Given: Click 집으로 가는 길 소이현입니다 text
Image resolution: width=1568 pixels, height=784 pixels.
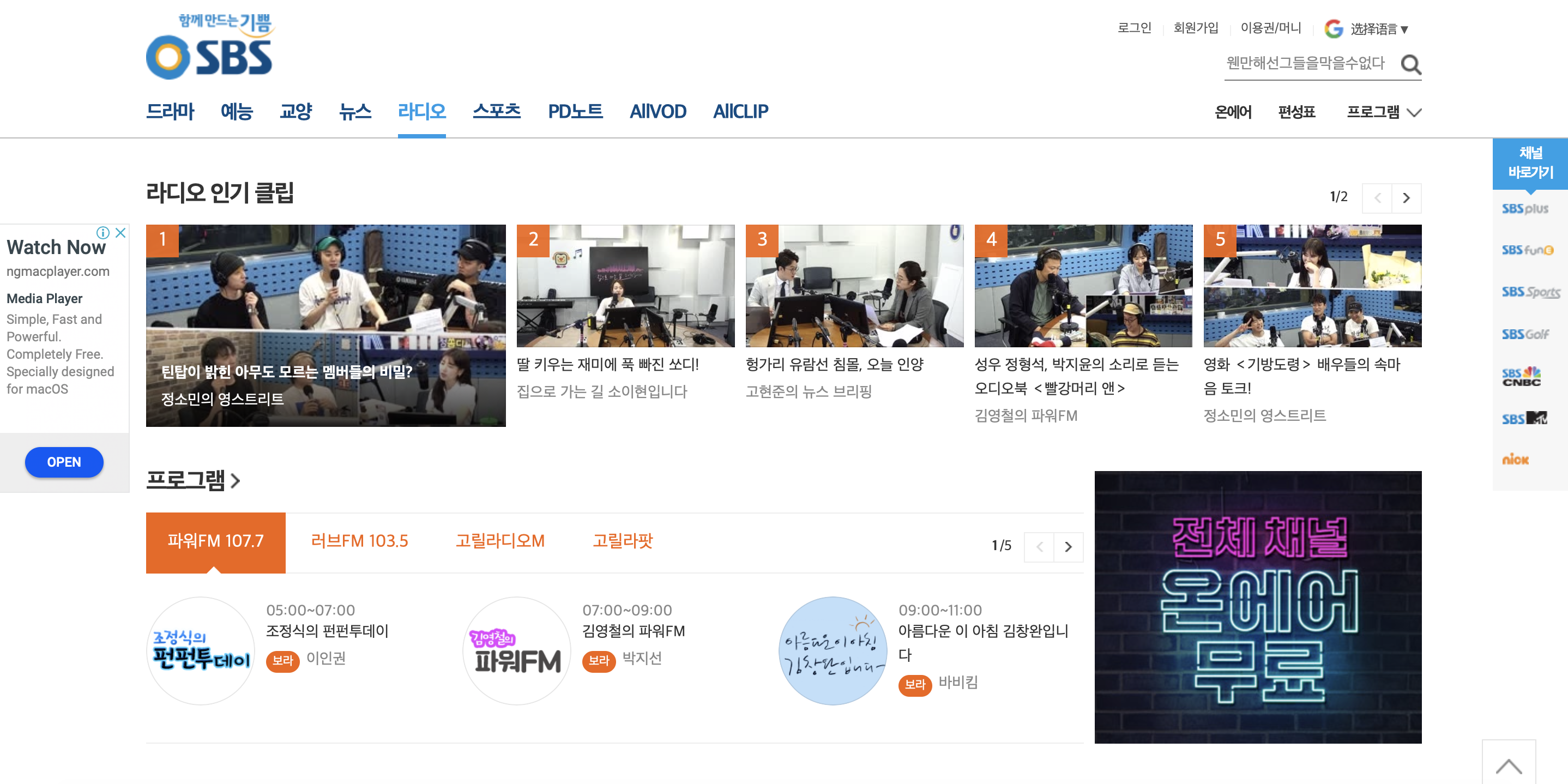Looking at the screenshot, I should click(601, 391).
